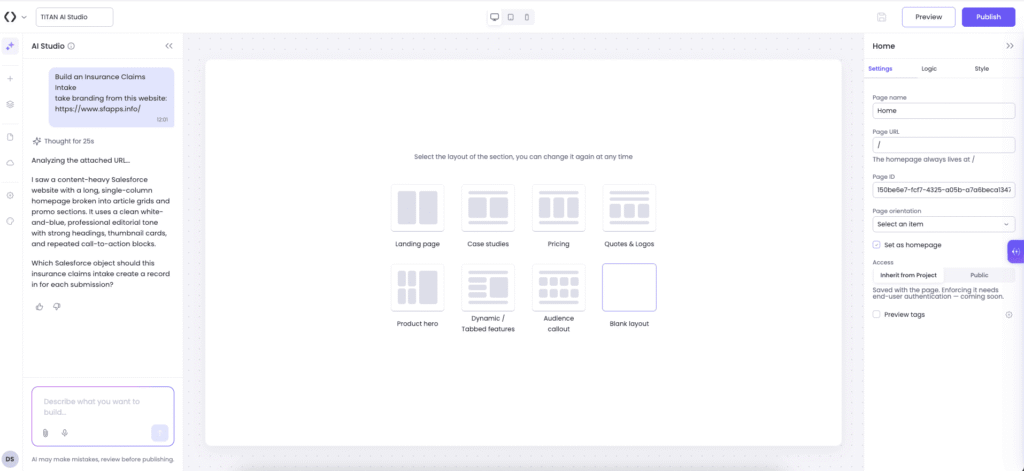Screen dimensions: 1024x471
Task: Open the Page orientation dropdown
Action: 944,224
